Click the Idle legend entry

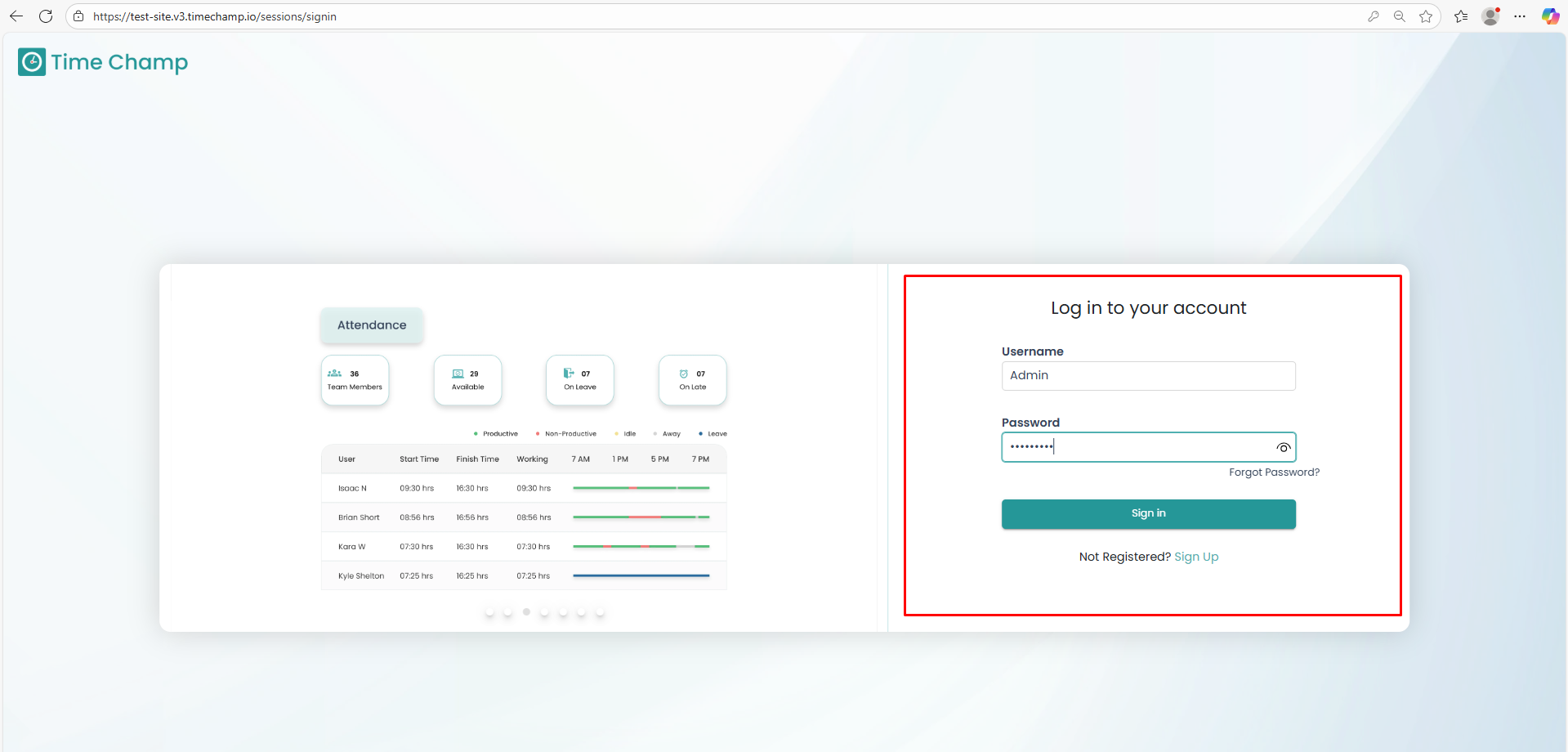625,434
